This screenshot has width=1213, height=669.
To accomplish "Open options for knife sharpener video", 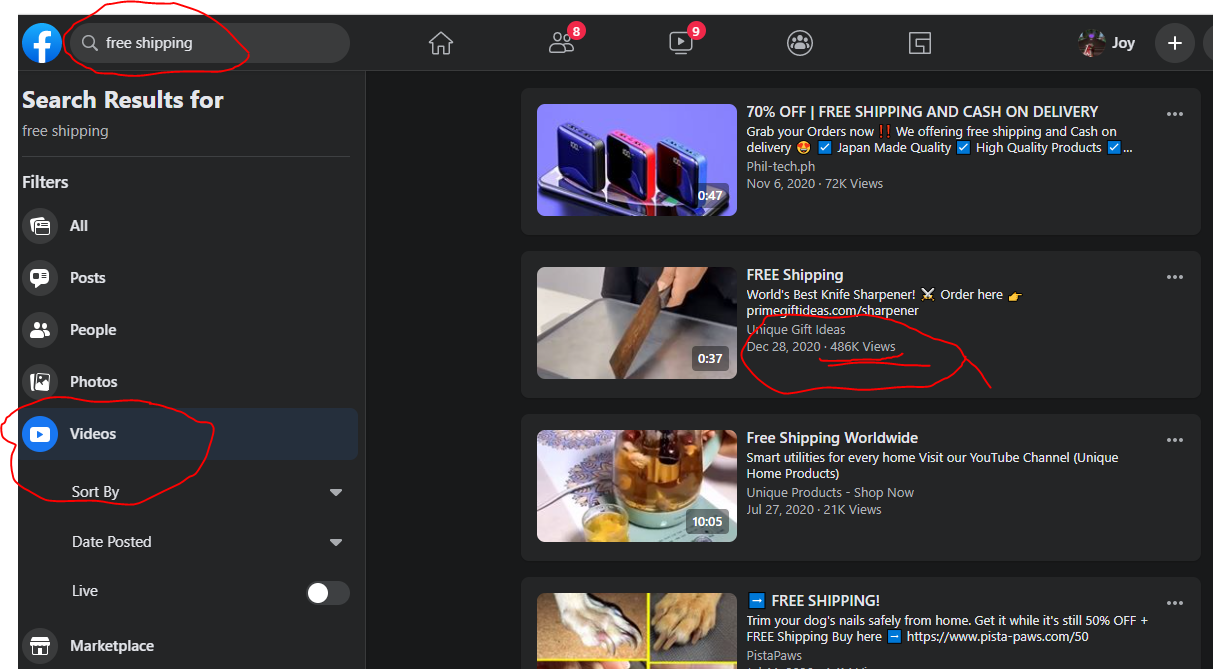I will coord(1175,277).
